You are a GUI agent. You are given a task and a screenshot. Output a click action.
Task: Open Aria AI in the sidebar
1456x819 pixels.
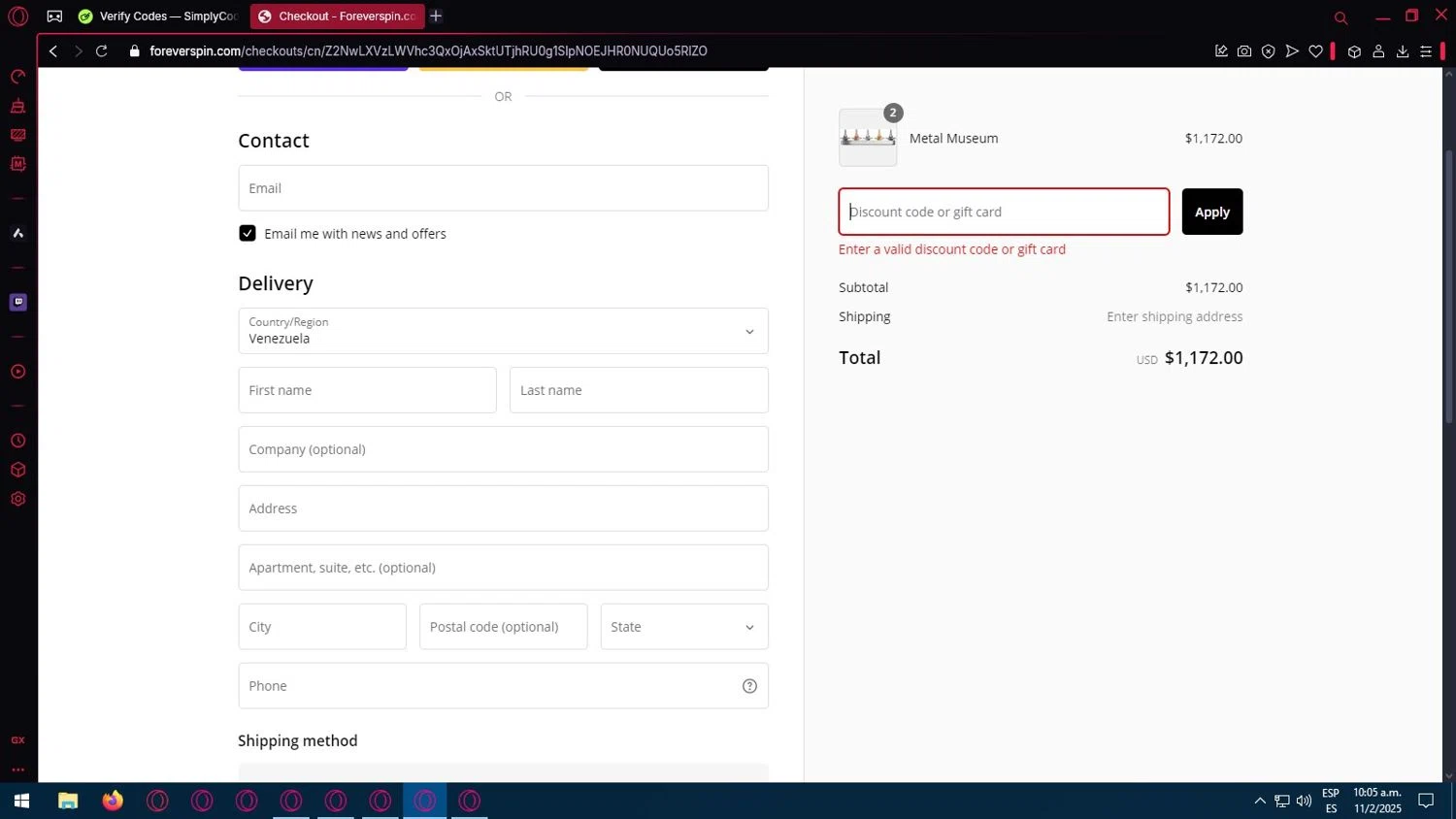click(x=17, y=233)
